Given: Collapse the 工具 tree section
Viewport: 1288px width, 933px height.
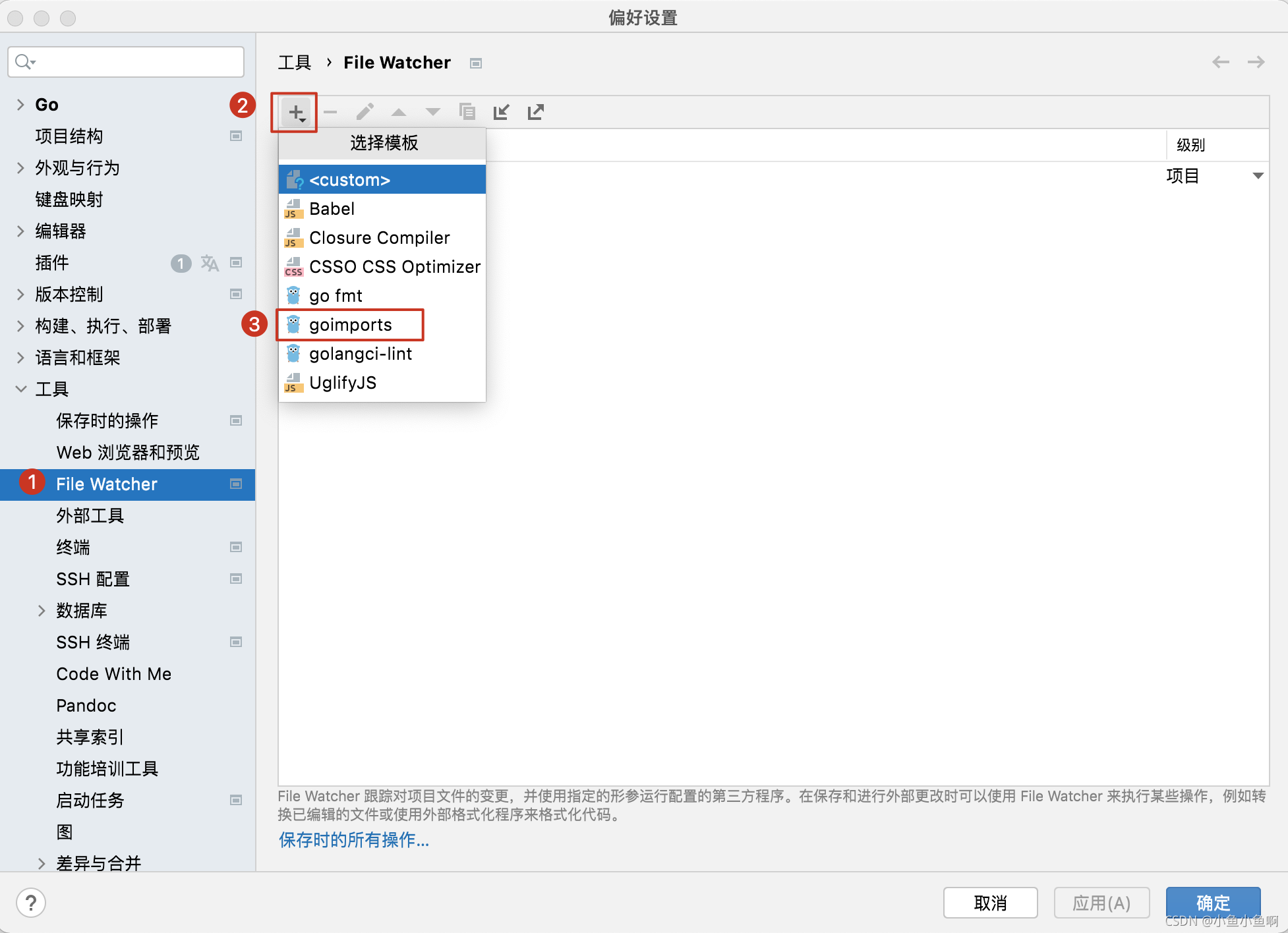Looking at the screenshot, I should tap(20, 389).
